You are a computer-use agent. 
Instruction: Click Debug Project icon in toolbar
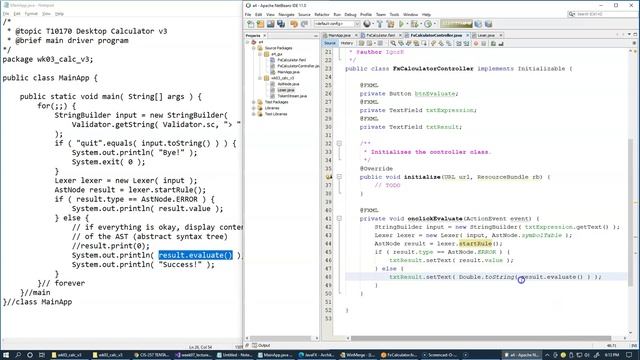pyautogui.click(x=414, y=24)
